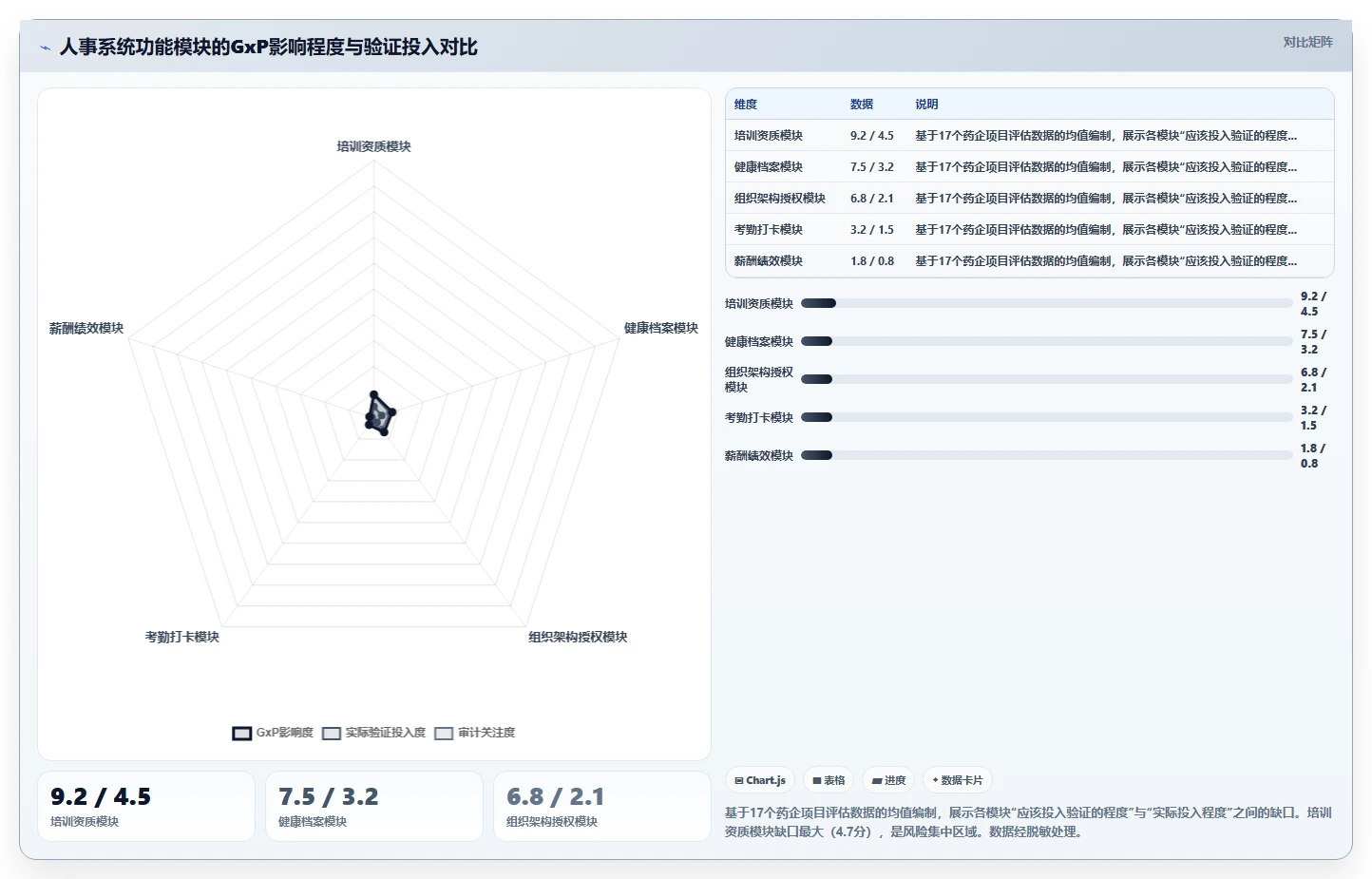Click the 健康档案模块 progress bar
Image resolution: width=1372 pixels, height=879 pixels.
pyautogui.click(x=1046, y=342)
